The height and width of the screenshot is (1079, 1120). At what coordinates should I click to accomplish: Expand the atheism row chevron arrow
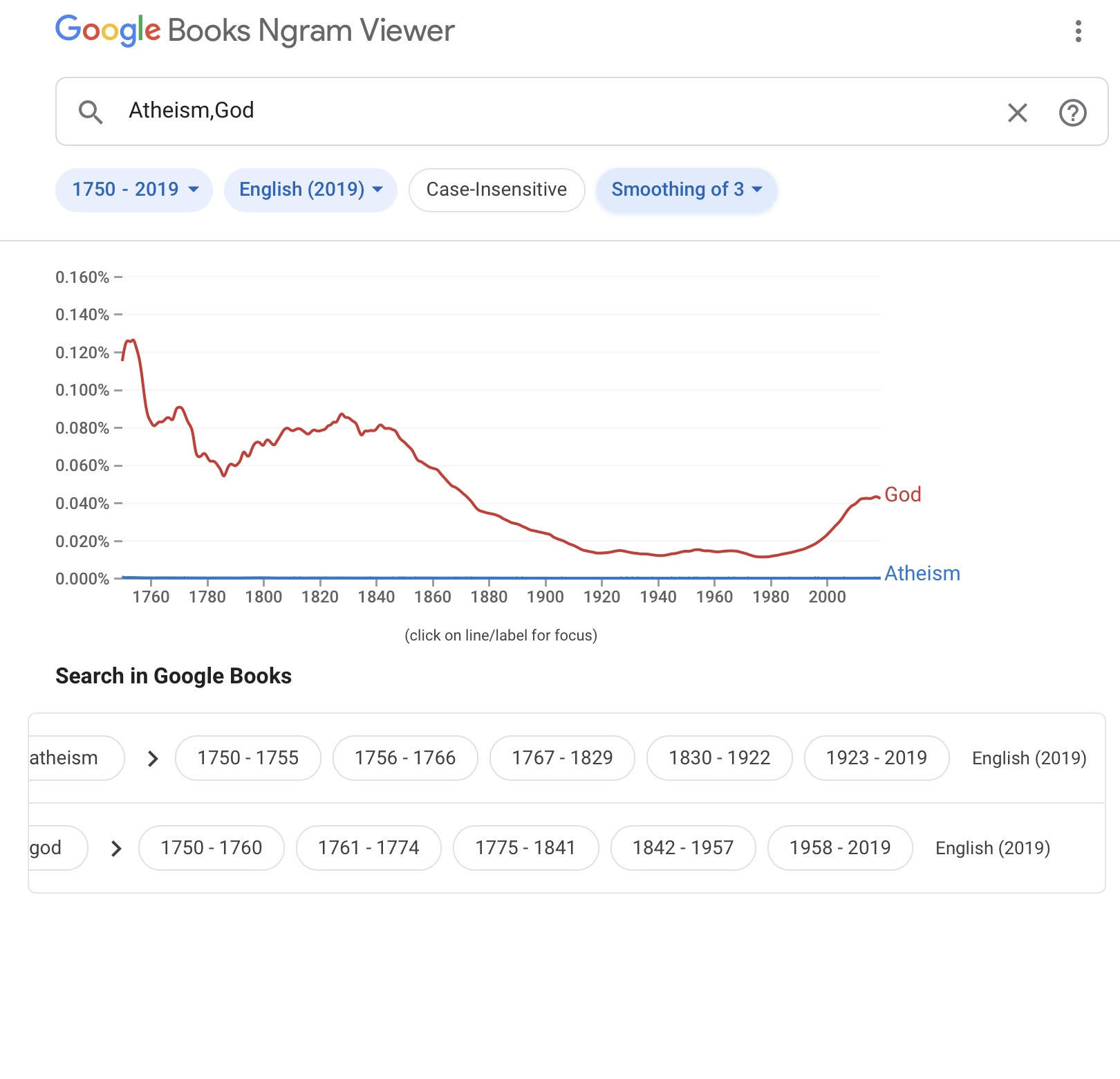click(x=153, y=759)
